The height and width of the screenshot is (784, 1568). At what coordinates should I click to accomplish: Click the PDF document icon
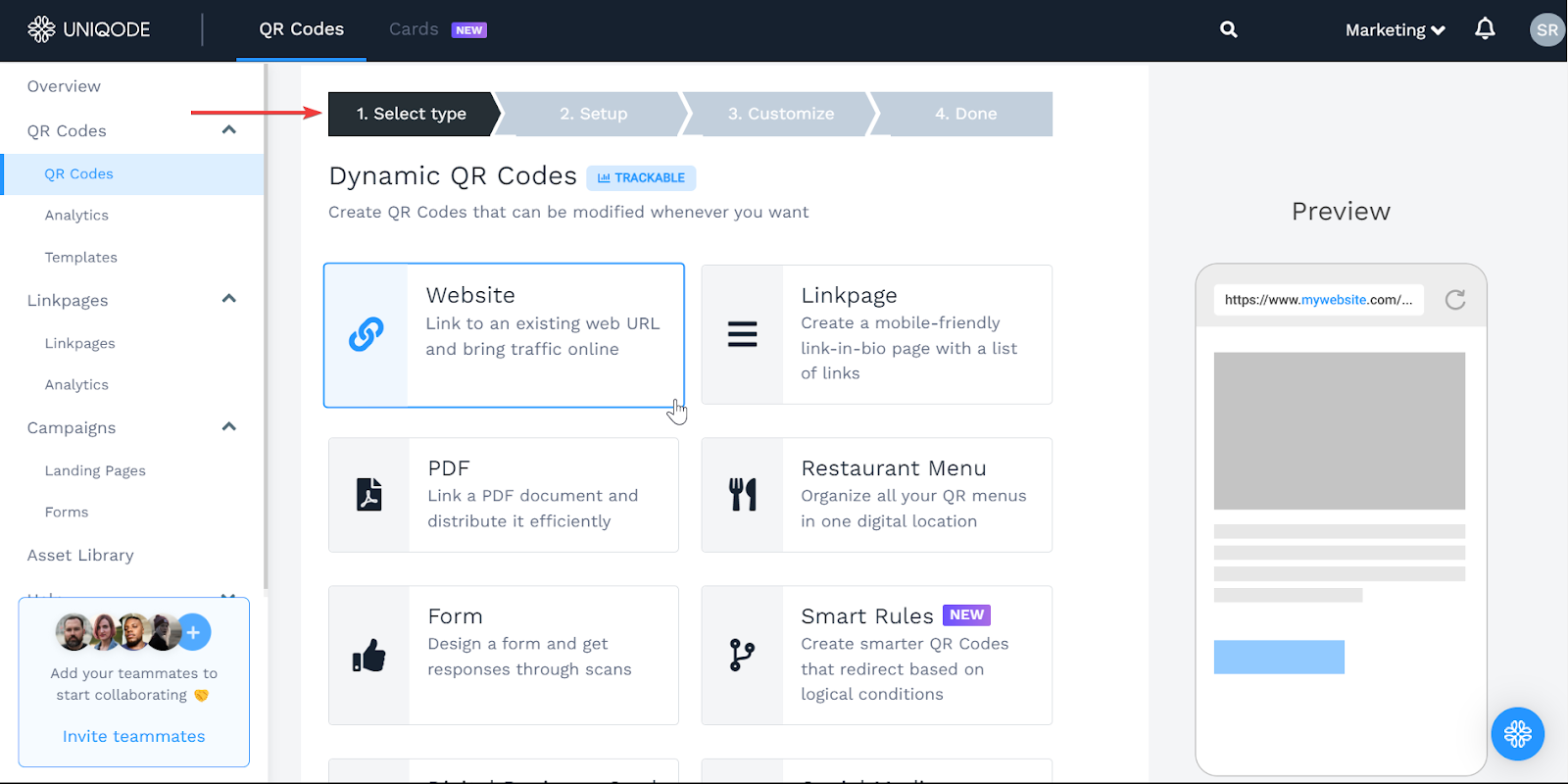tap(368, 495)
